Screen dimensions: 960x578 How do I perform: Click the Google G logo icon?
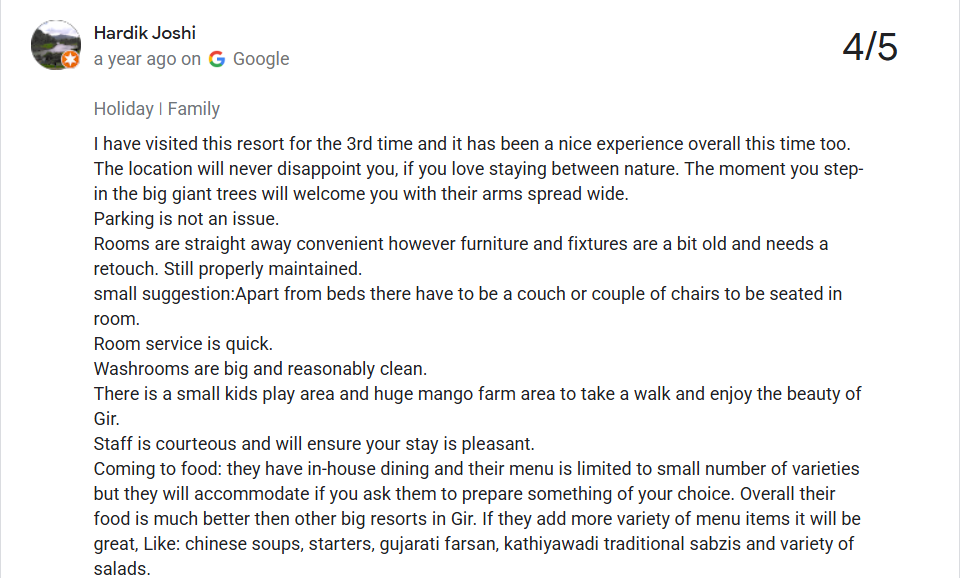(x=217, y=59)
